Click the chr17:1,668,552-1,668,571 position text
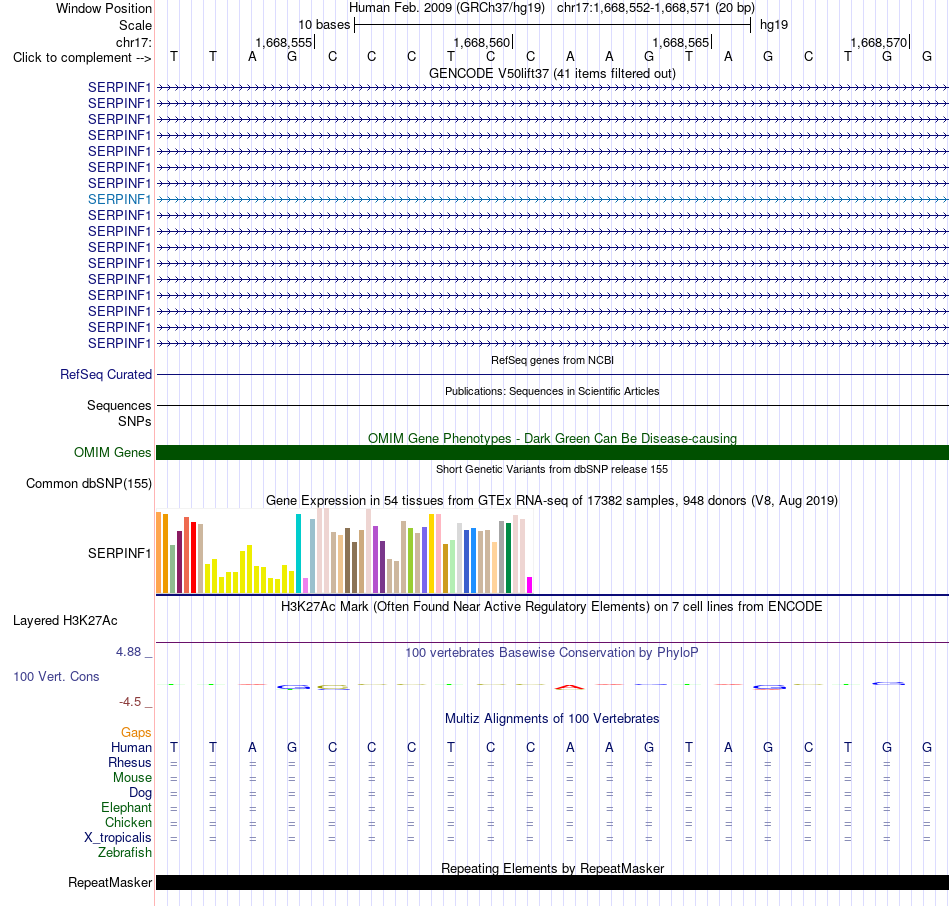 pyautogui.click(x=656, y=8)
